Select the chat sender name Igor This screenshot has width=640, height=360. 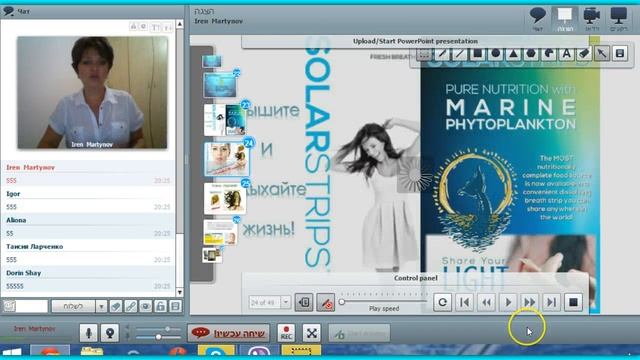(13, 194)
